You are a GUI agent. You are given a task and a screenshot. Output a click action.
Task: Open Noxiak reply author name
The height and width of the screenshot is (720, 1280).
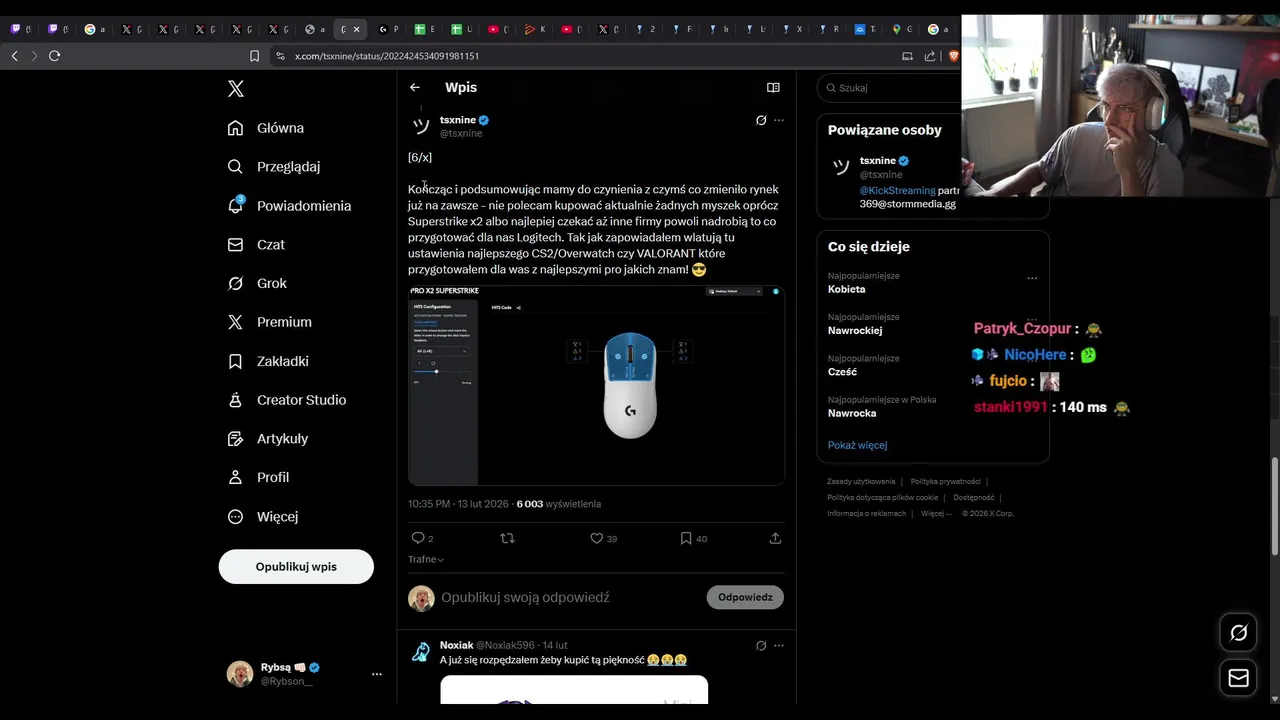(x=457, y=645)
